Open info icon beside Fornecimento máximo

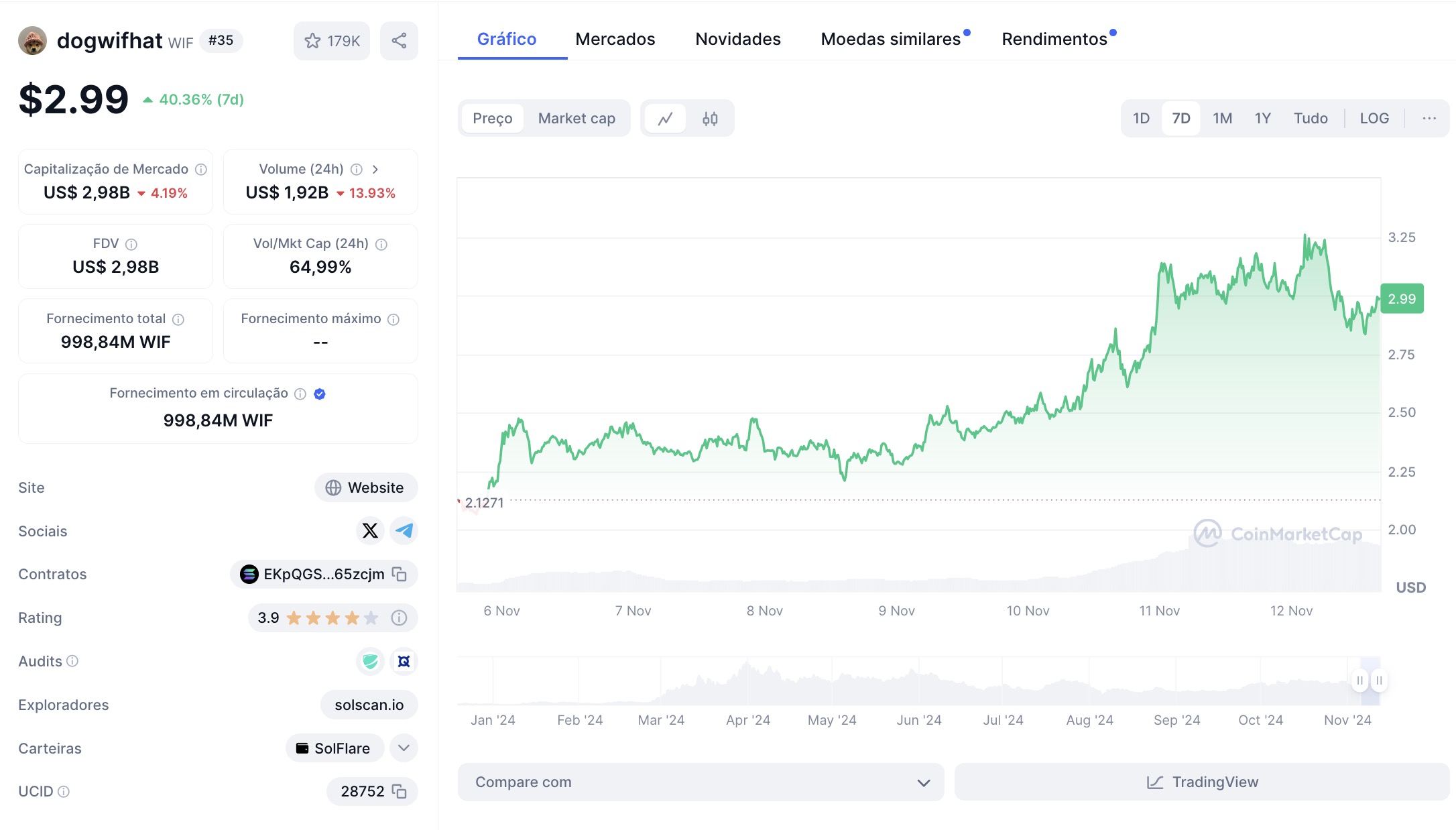point(393,319)
